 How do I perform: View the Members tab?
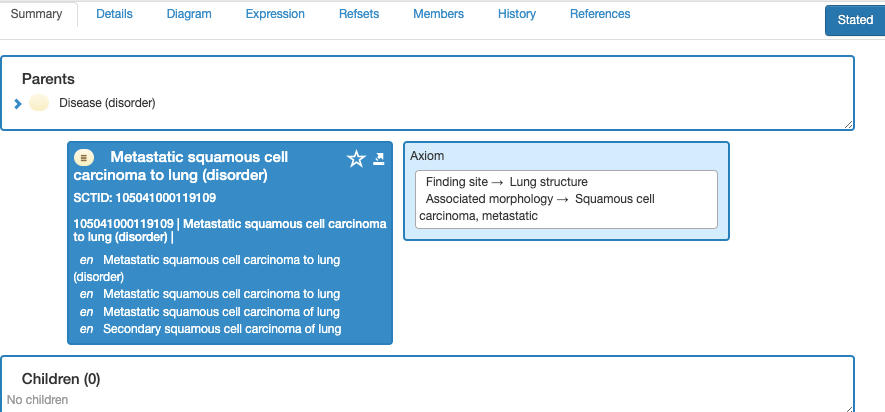point(438,14)
